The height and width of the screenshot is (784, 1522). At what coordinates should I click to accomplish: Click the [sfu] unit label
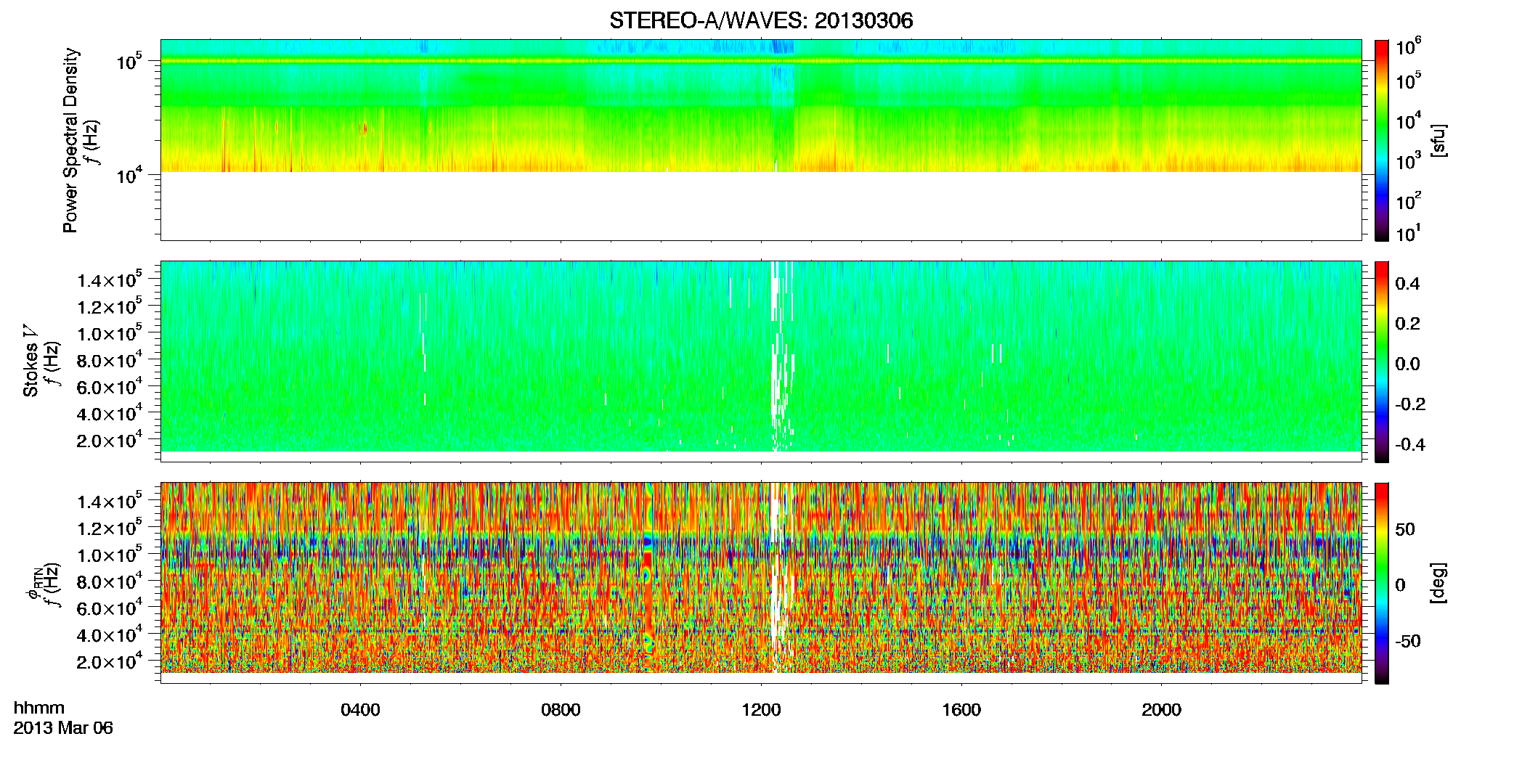pyautogui.click(x=1438, y=141)
